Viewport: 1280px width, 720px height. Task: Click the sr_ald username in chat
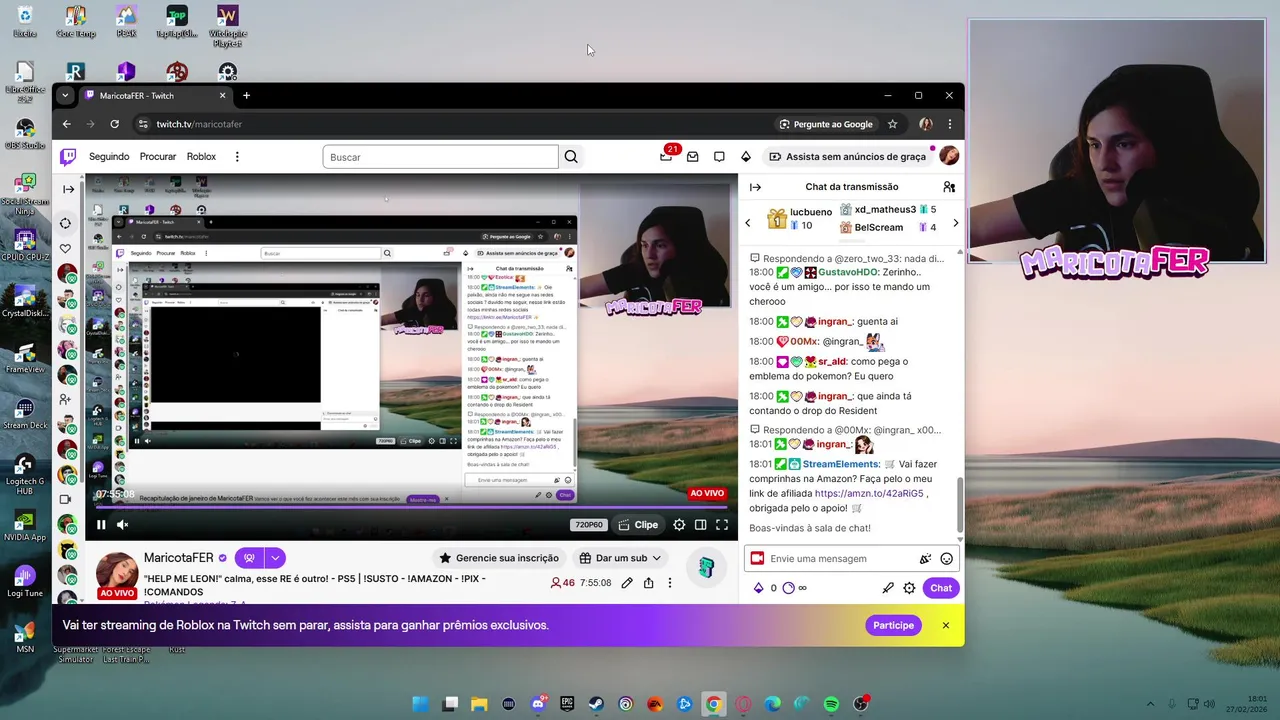pos(832,362)
